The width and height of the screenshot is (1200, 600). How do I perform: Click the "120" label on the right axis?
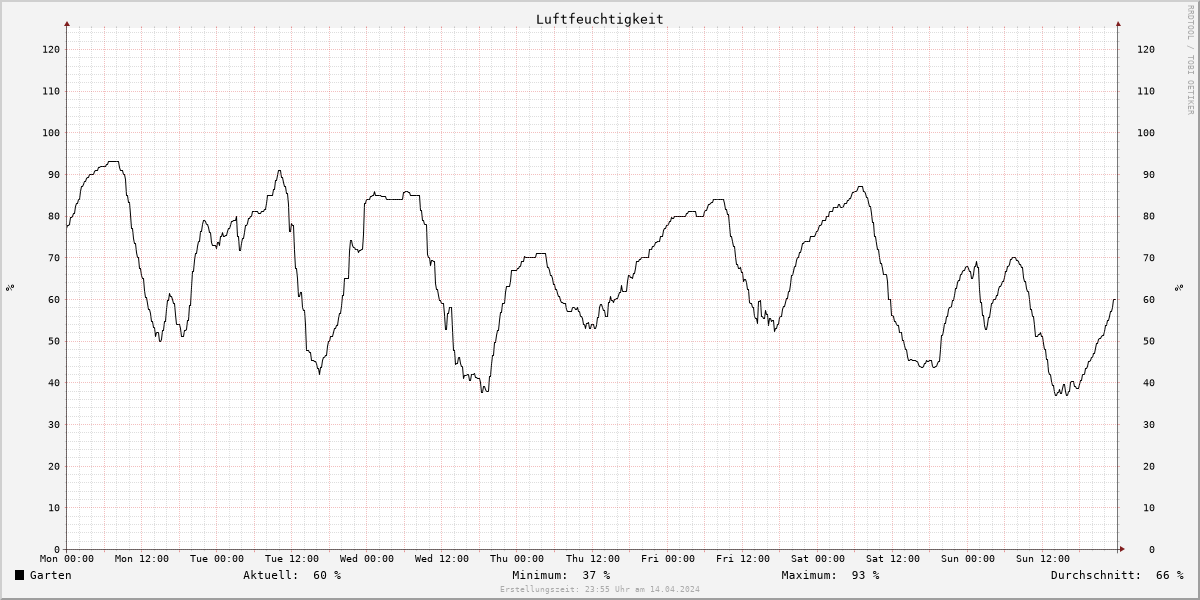[1146, 49]
